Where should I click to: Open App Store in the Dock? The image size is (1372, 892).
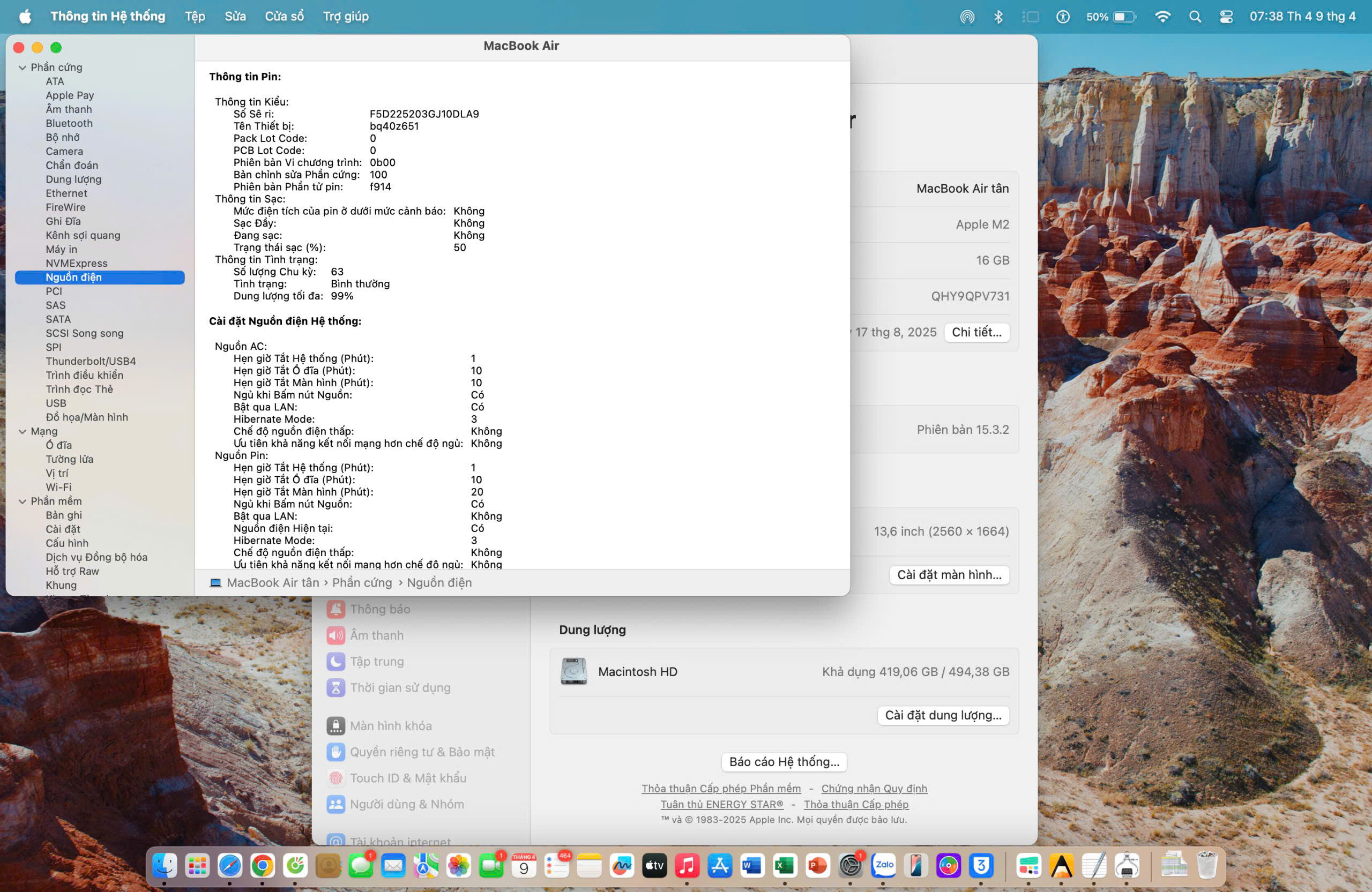[720, 866]
